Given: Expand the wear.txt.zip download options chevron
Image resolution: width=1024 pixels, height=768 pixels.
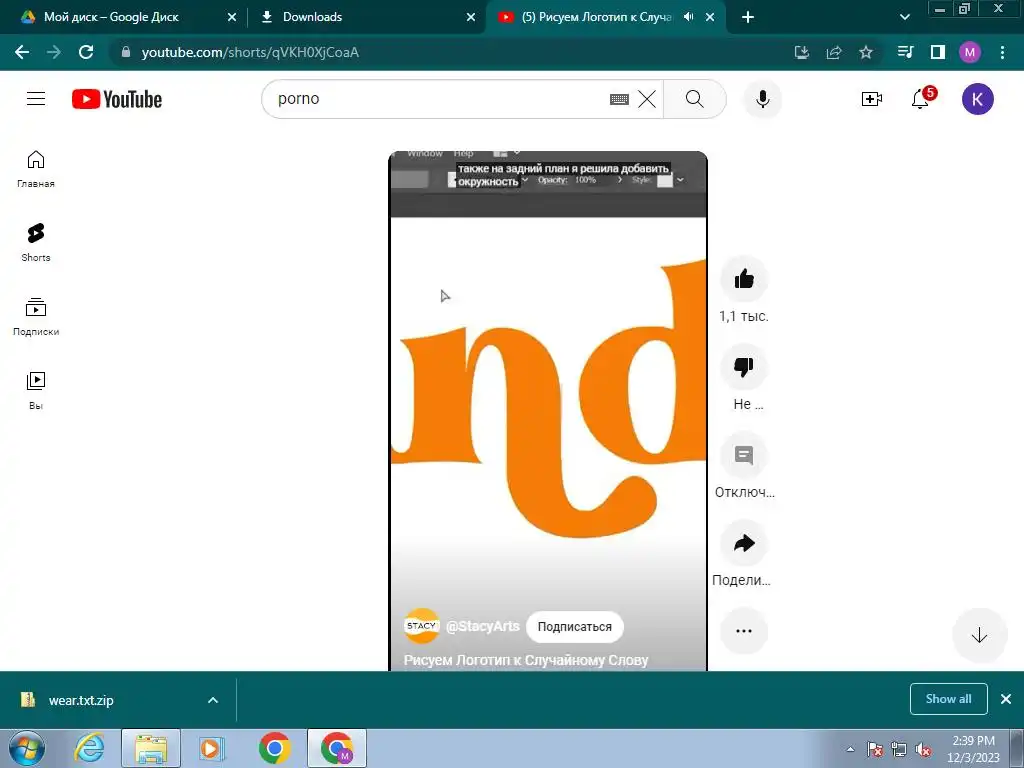Looking at the screenshot, I should [213, 700].
